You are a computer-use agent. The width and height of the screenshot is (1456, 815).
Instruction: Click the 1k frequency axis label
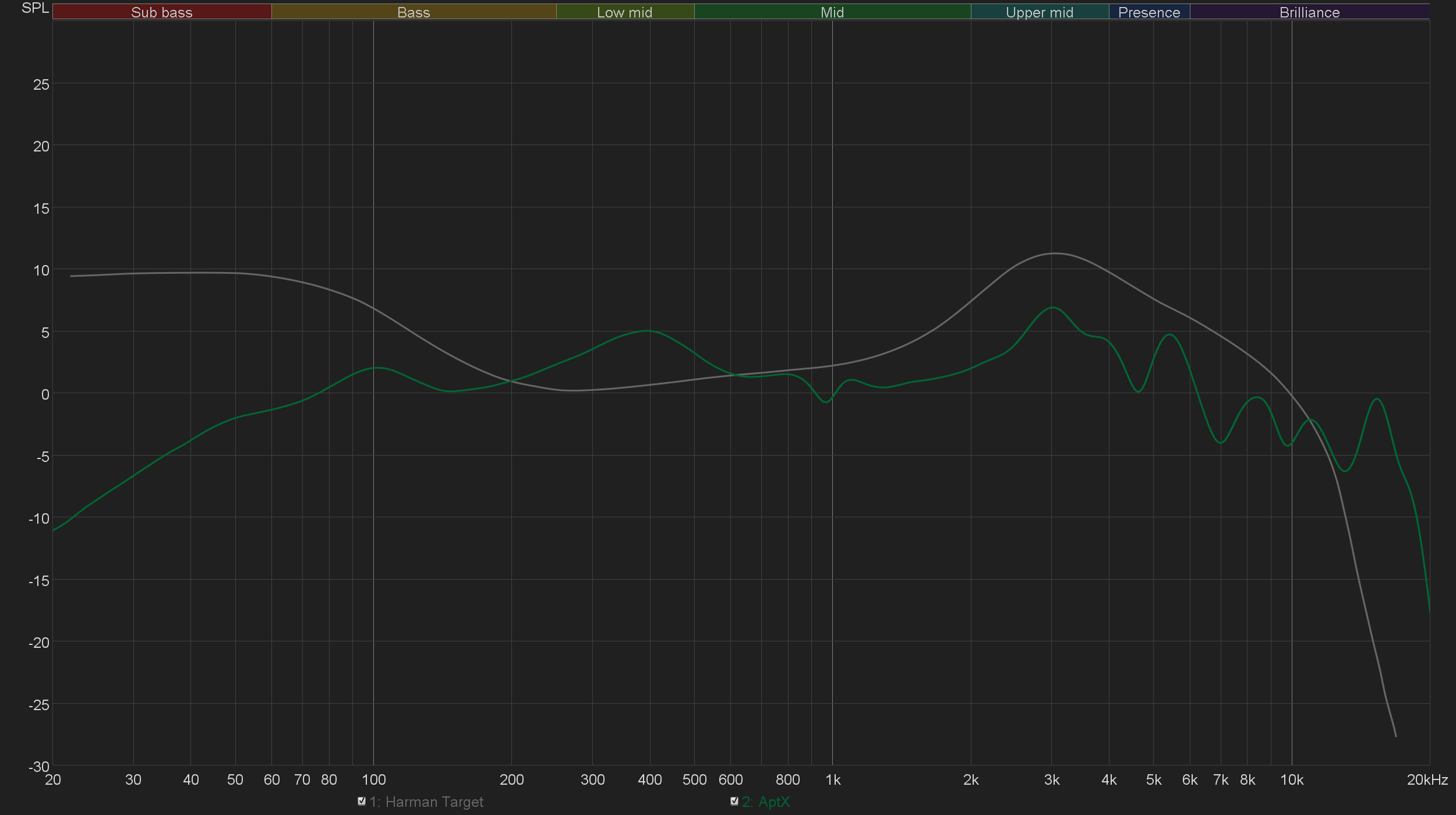(x=833, y=780)
